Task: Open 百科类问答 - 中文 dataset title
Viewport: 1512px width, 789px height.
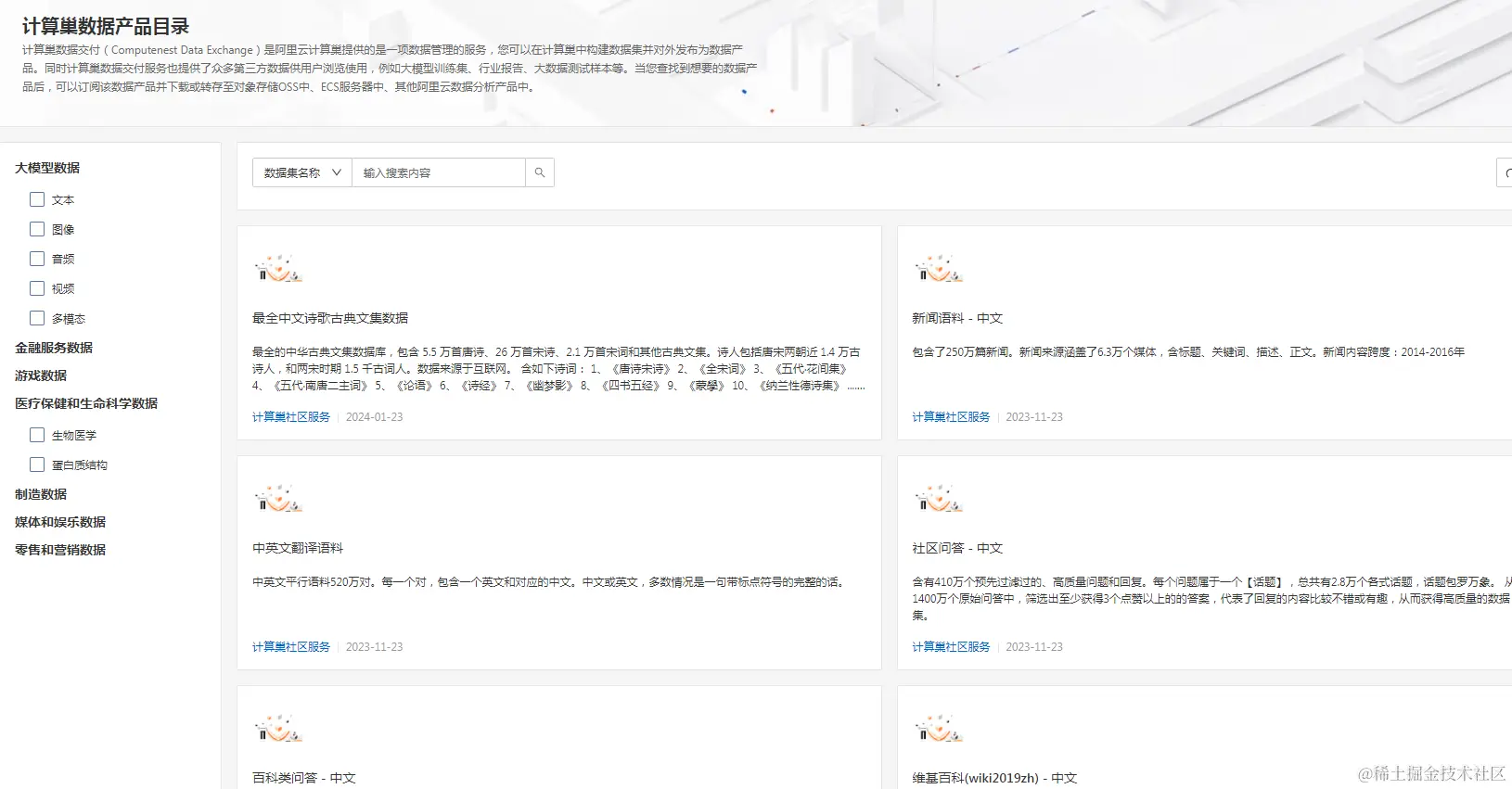Action: [x=304, y=778]
